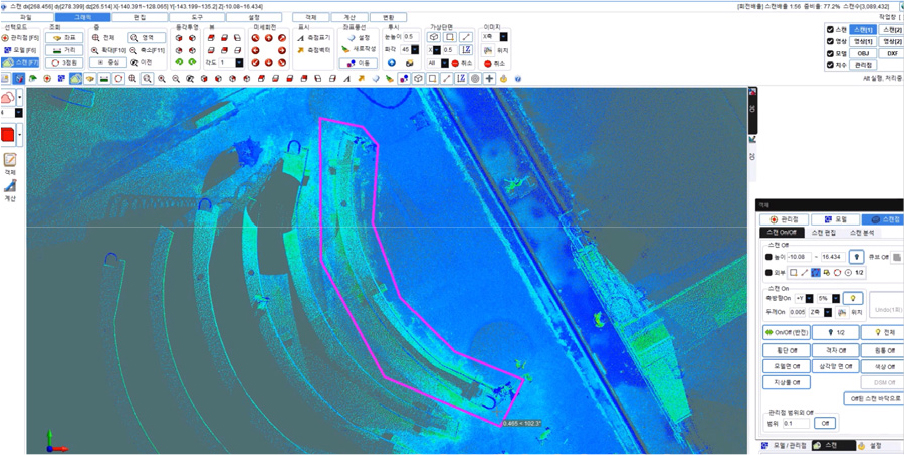The height and width of the screenshot is (455, 904).
Task: Click the 이미지 취소 red cancel icon
Action: coord(487,63)
